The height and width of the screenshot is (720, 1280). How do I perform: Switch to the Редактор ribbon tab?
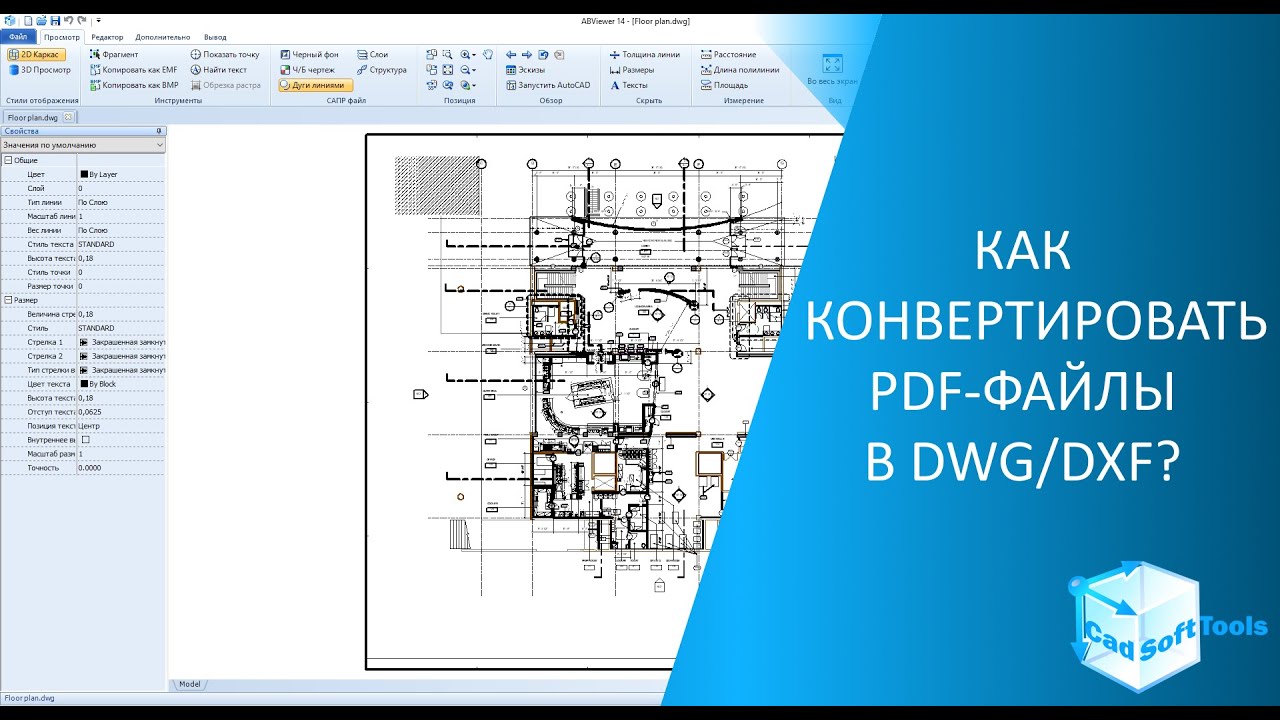coord(107,36)
